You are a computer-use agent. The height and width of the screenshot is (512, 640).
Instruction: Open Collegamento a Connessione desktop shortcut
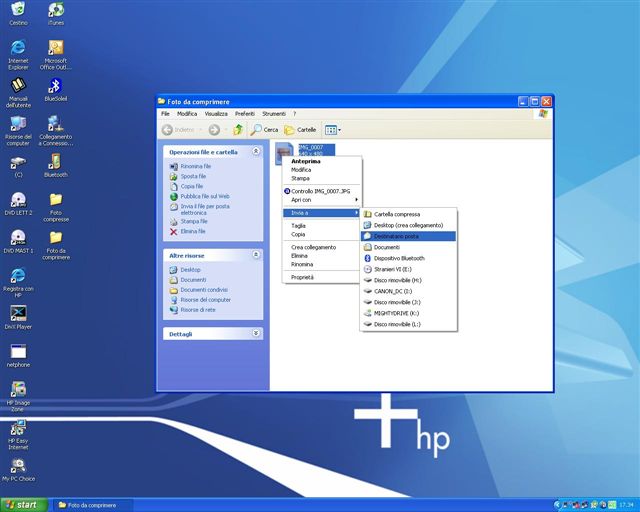click(x=56, y=131)
